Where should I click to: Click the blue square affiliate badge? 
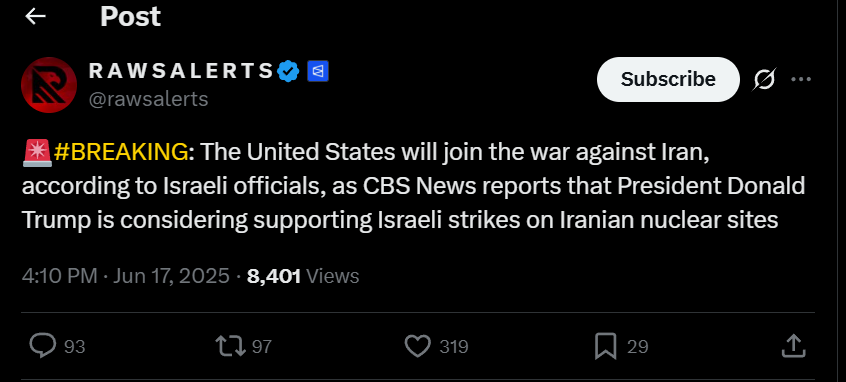click(x=318, y=71)
